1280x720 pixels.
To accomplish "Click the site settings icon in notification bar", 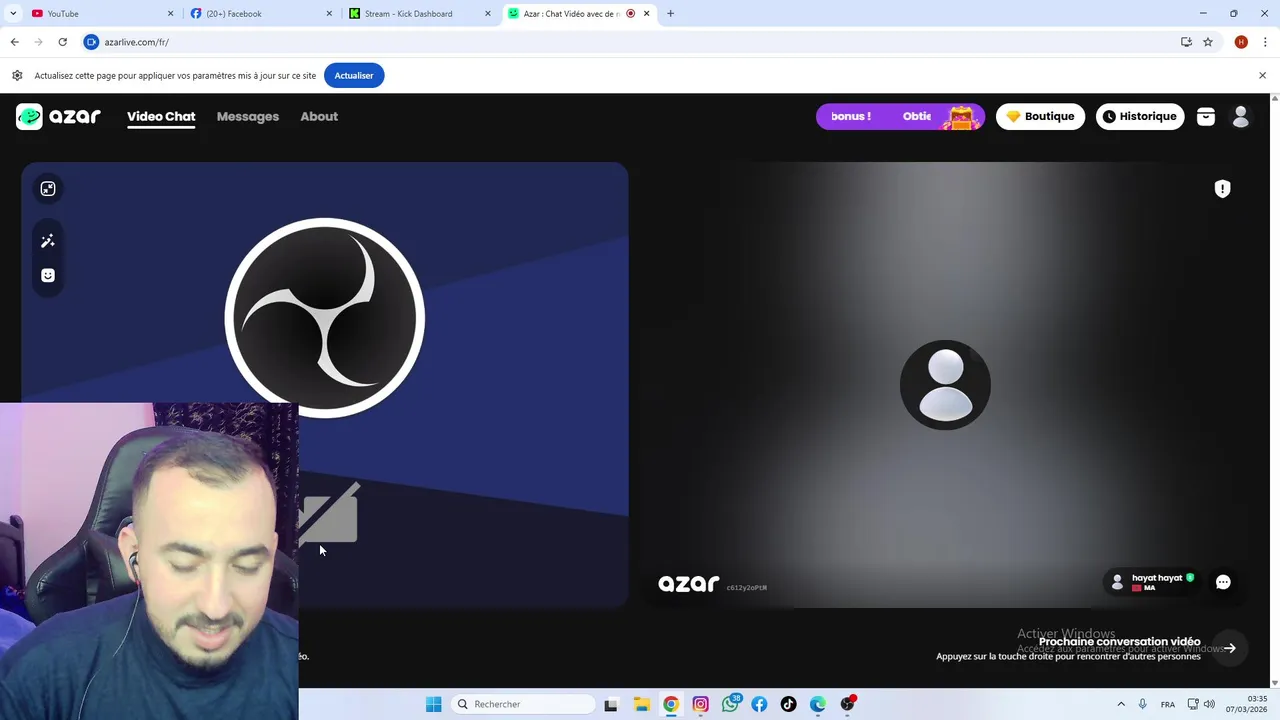I will (x=17, y=76).
